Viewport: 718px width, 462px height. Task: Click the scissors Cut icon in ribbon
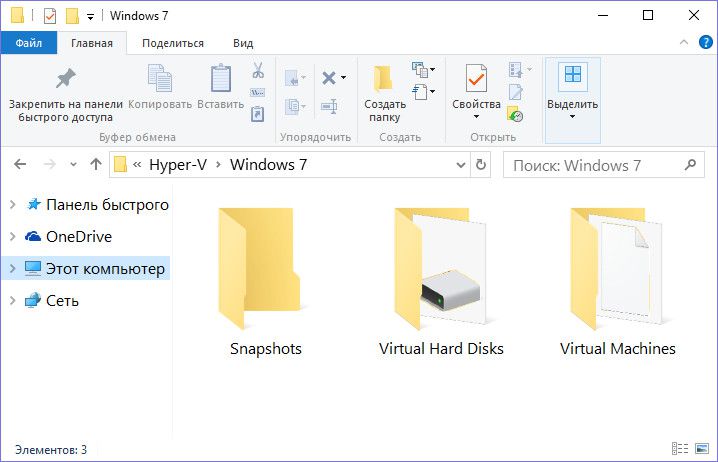pyautogui.click(x=257, y=71)
